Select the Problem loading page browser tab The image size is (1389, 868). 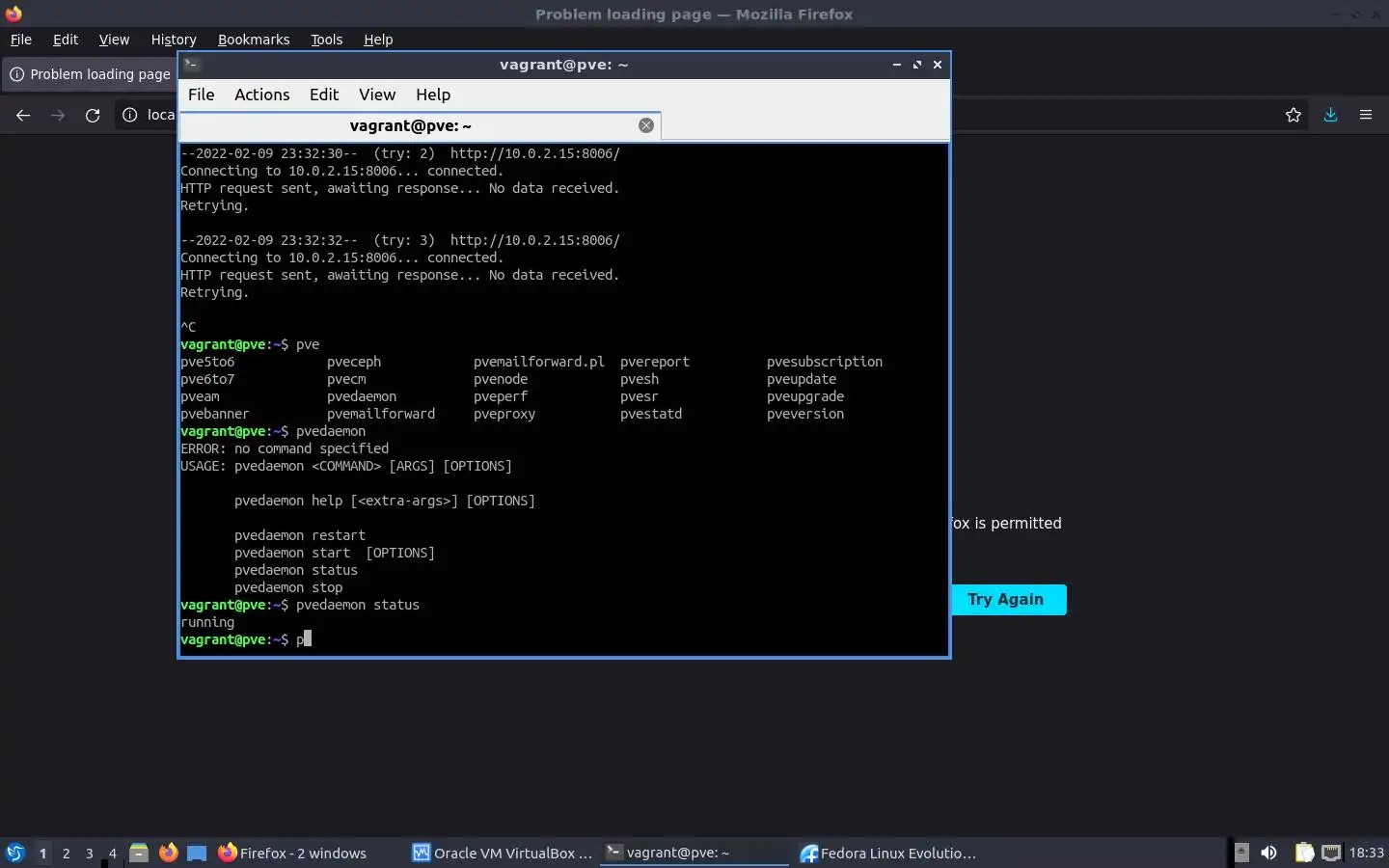pos(89,74)
